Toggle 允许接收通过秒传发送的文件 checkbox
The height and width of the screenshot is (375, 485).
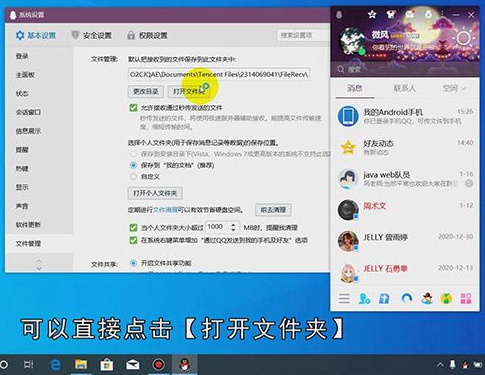133,108
